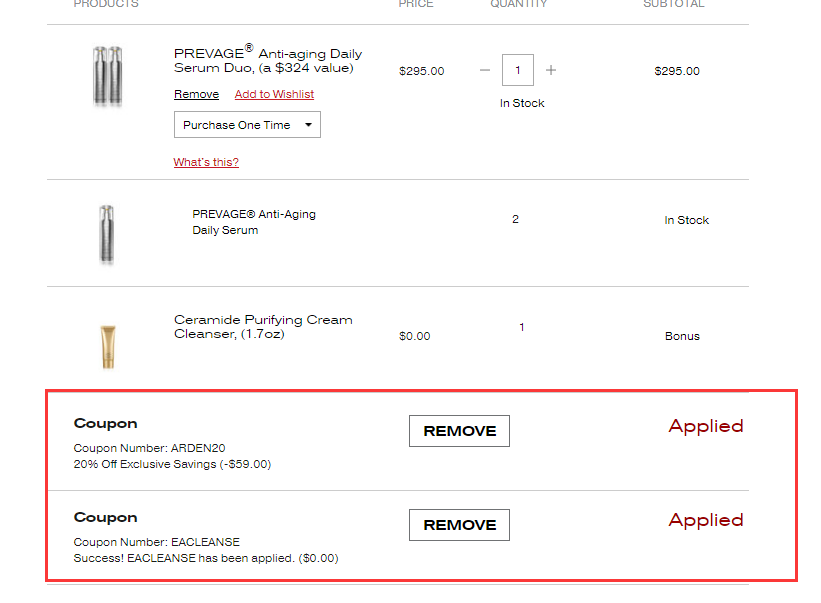Open the "What's this?" link

pyautogui.click(x=206, y=162)
